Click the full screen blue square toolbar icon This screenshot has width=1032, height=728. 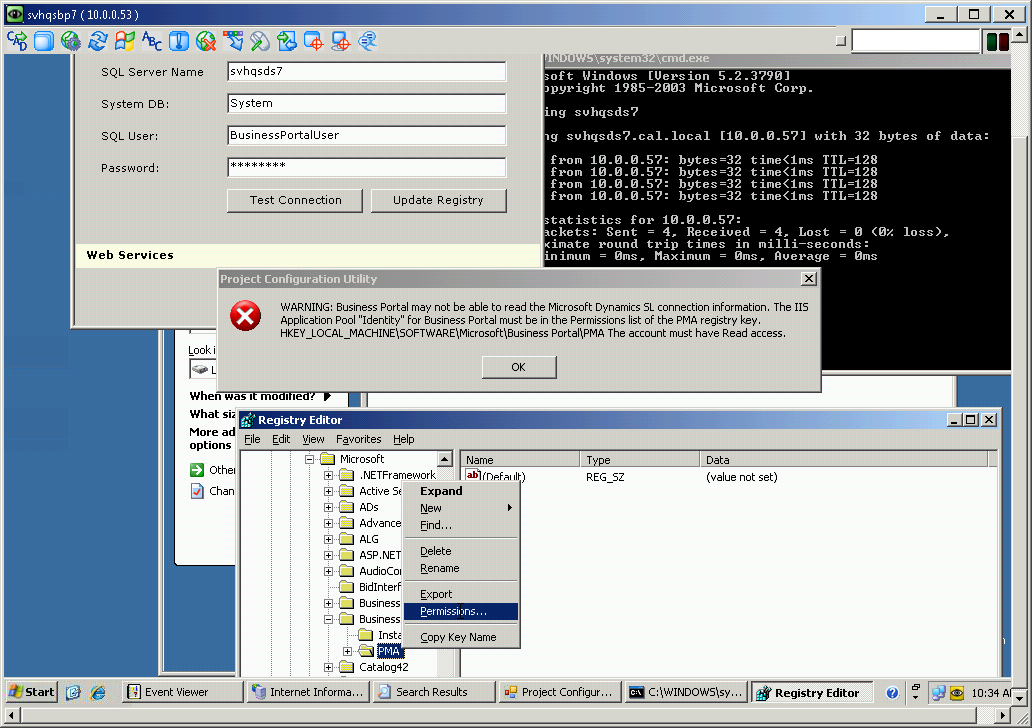tap(44, 41)
